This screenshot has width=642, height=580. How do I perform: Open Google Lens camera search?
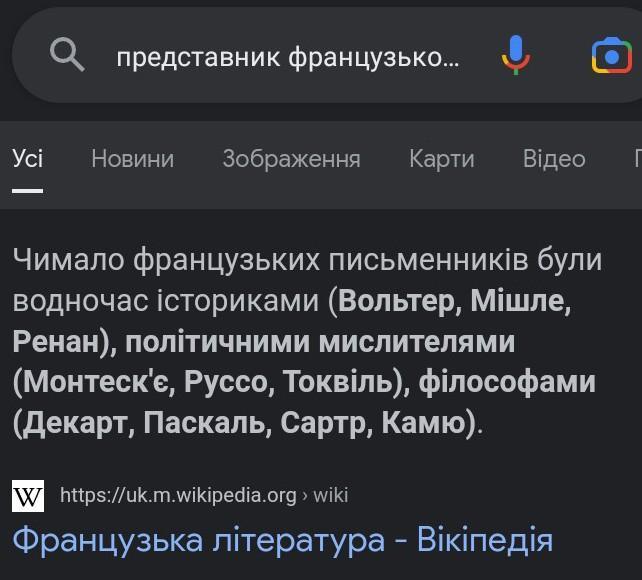coord(611,55)
